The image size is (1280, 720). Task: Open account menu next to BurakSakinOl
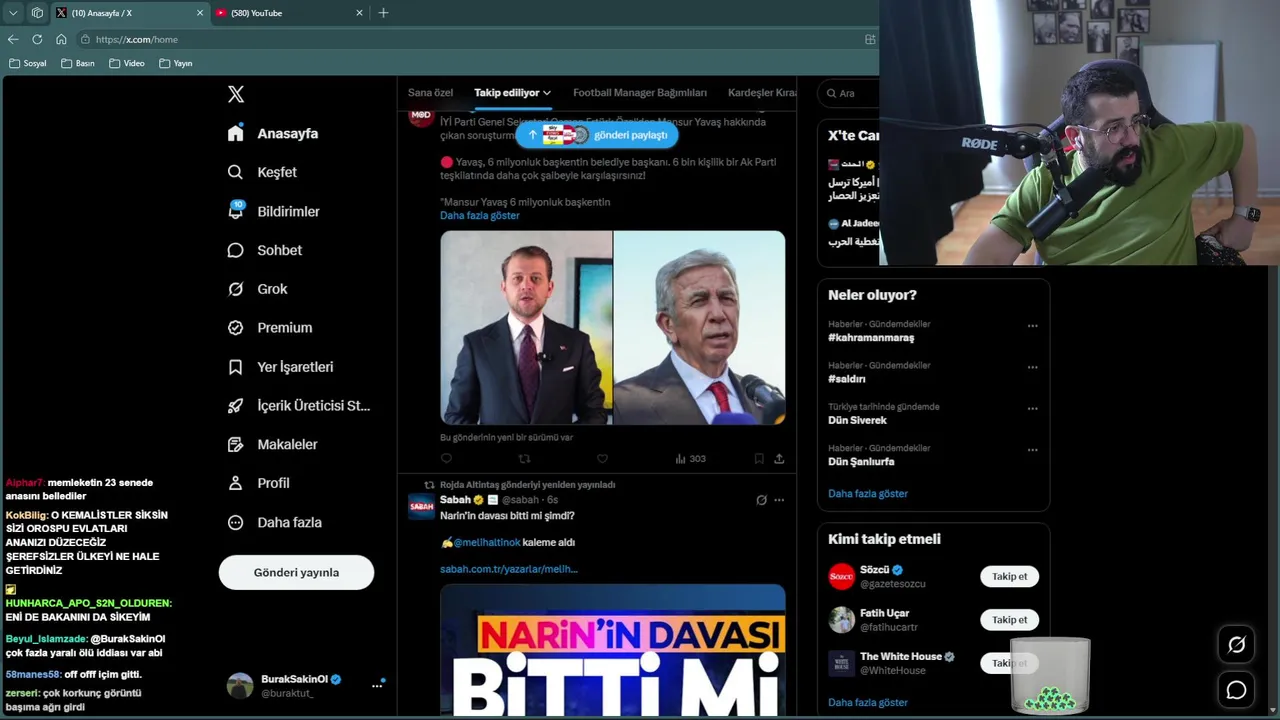click(377, 685)
